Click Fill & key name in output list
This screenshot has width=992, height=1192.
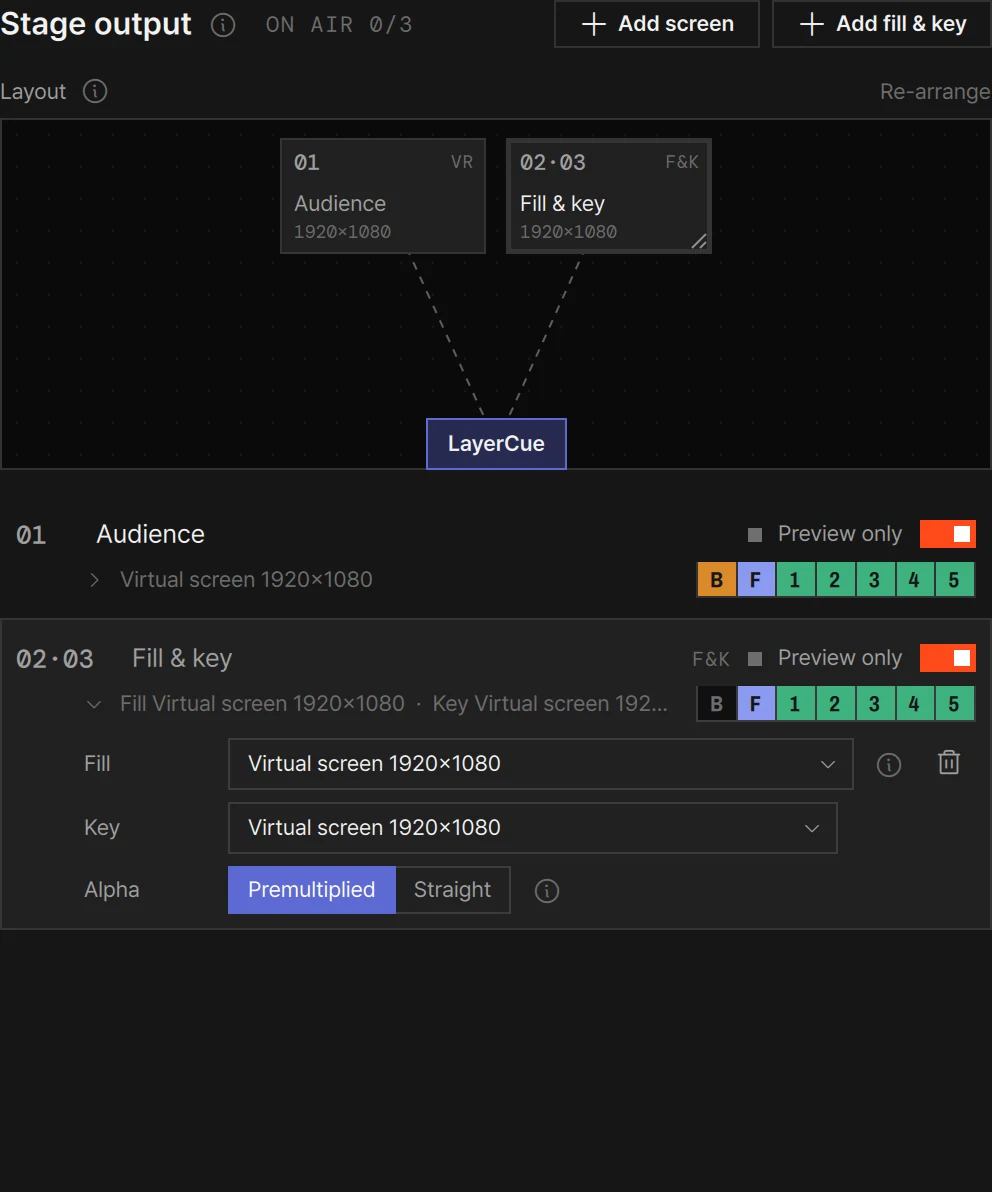coord(182,658)
